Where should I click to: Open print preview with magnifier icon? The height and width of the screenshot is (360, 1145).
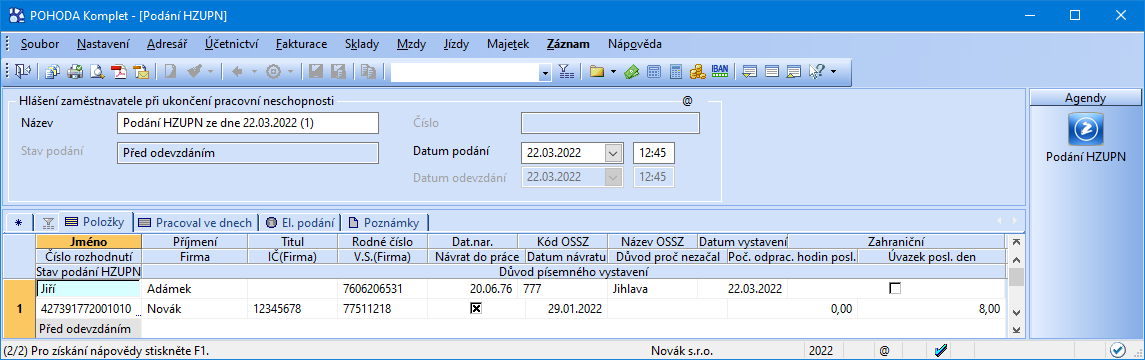coord(96,72)
